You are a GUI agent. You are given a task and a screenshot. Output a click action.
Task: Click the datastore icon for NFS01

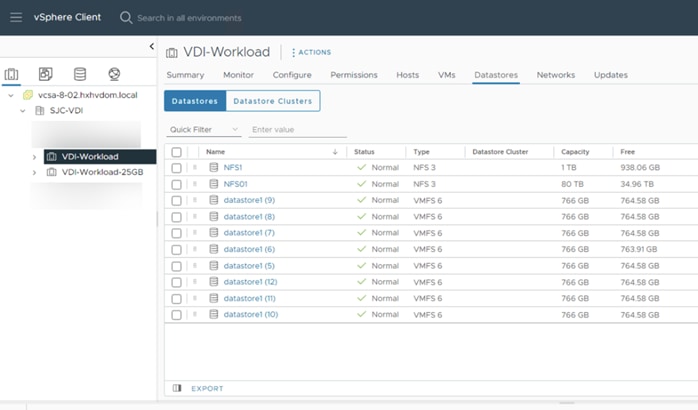pyautogui.click(x=214, y=184)
